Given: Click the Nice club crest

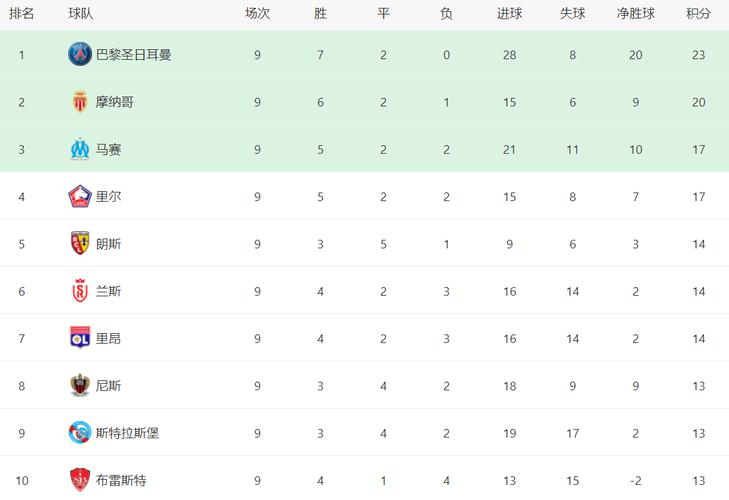Looking at the screenshot, I should click(80, 385).
